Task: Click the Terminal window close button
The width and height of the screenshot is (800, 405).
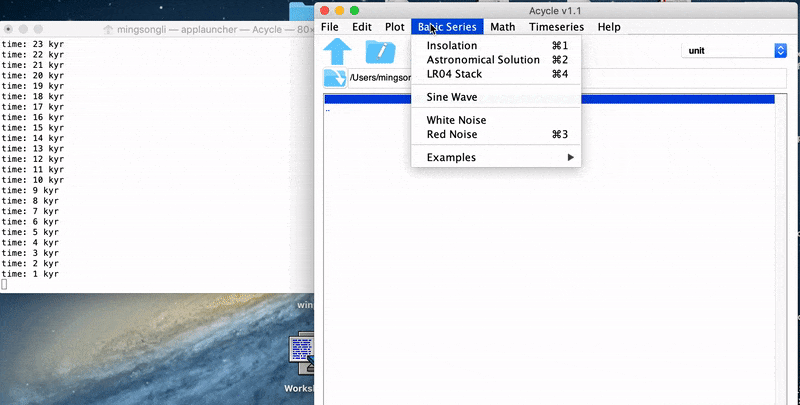Action: (8, 29)
